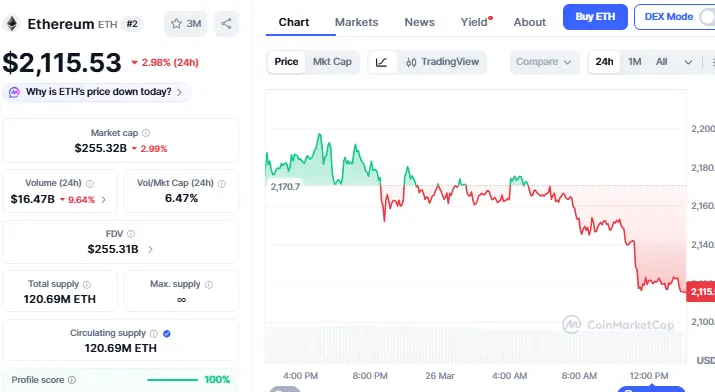Set chart range to All
The height and width of the screenshot is (392, 715).
click(662, 62)
